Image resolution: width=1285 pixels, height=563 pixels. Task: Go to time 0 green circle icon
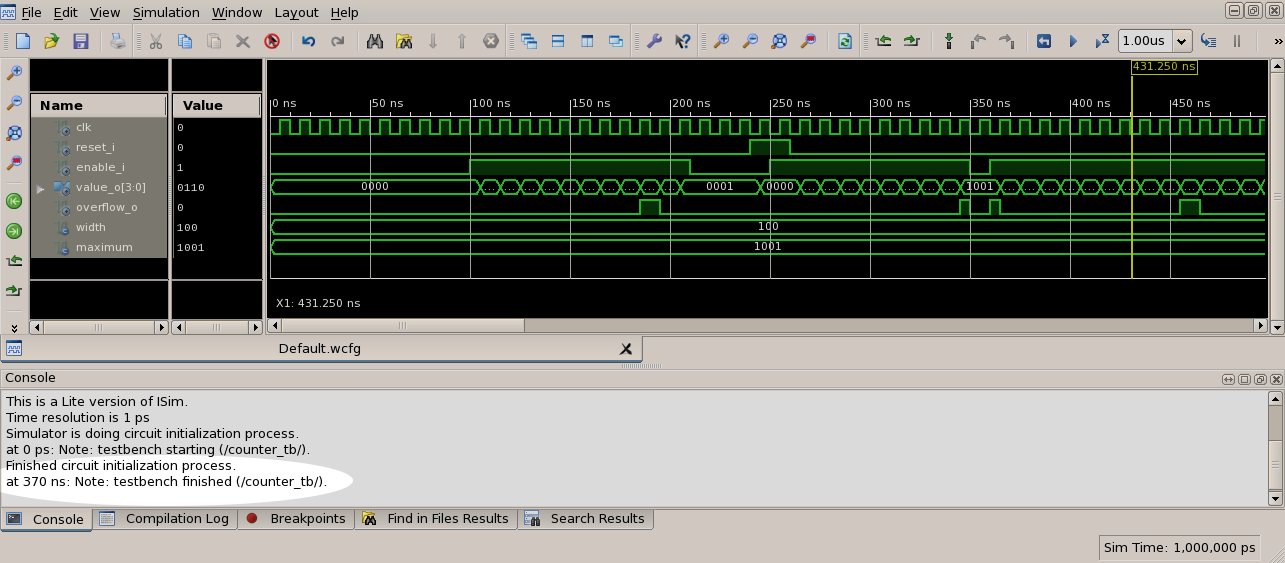click(x=14, y=201)
